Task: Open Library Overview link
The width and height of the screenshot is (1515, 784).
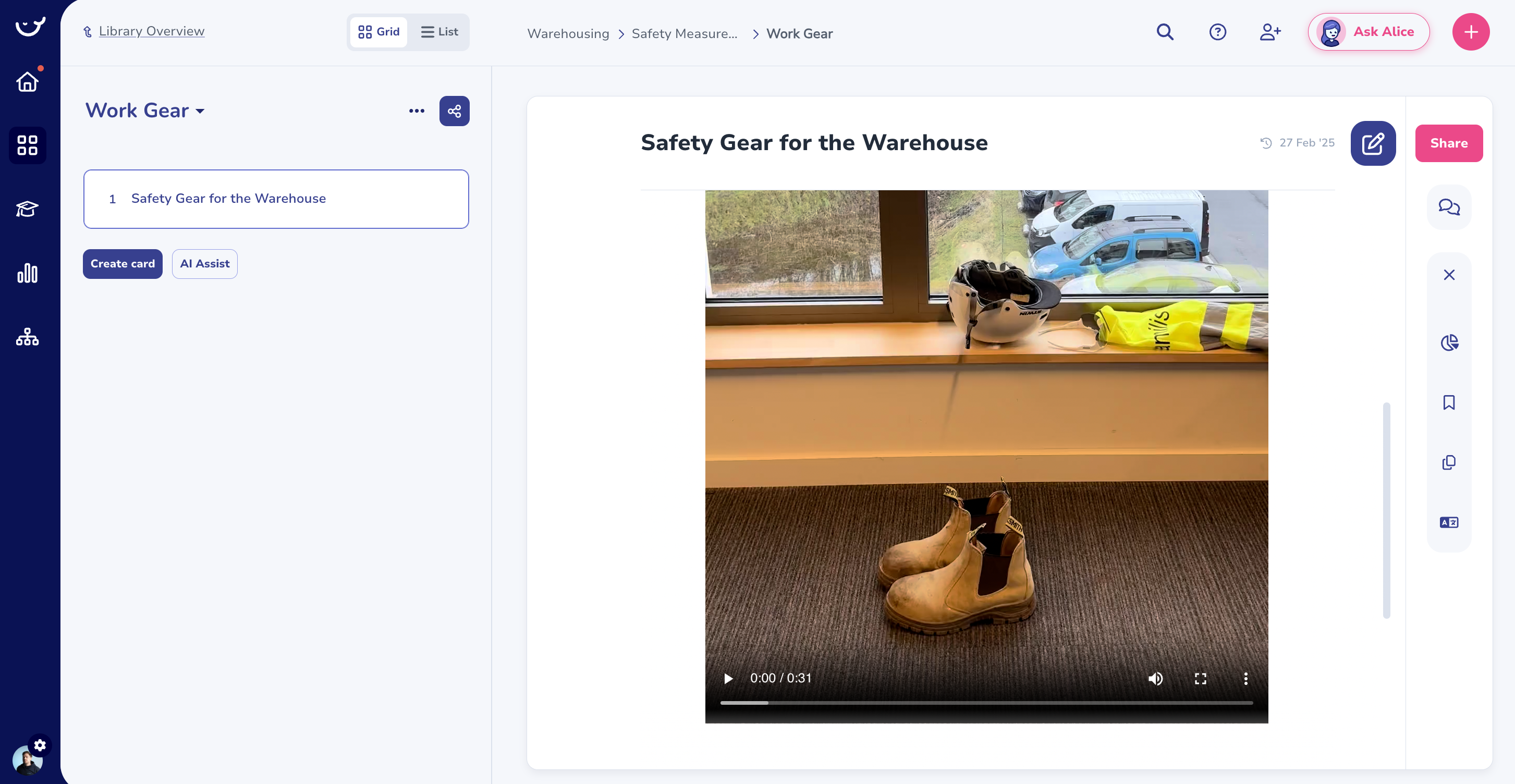Action: click(151, 31)
